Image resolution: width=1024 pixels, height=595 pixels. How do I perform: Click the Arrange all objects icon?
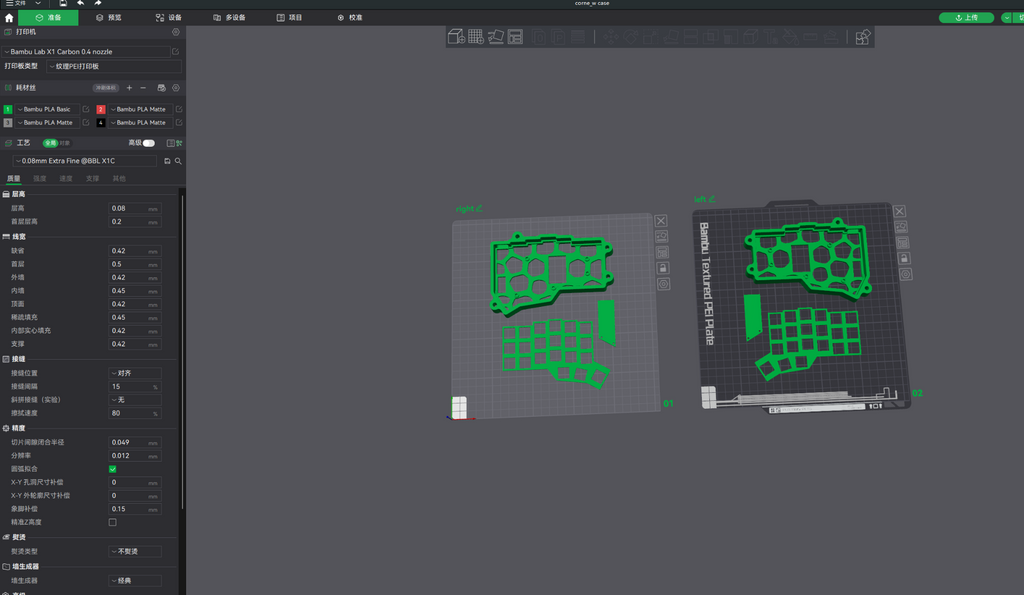click(x=515, y=37)
